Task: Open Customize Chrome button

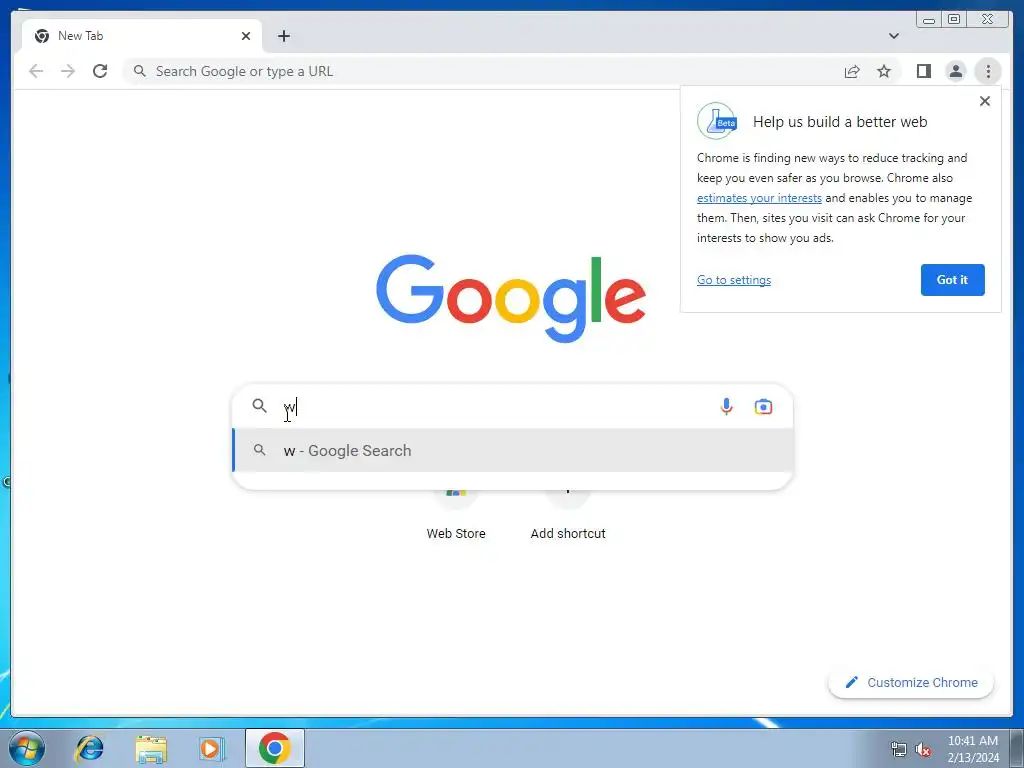Action: point(911,682)
